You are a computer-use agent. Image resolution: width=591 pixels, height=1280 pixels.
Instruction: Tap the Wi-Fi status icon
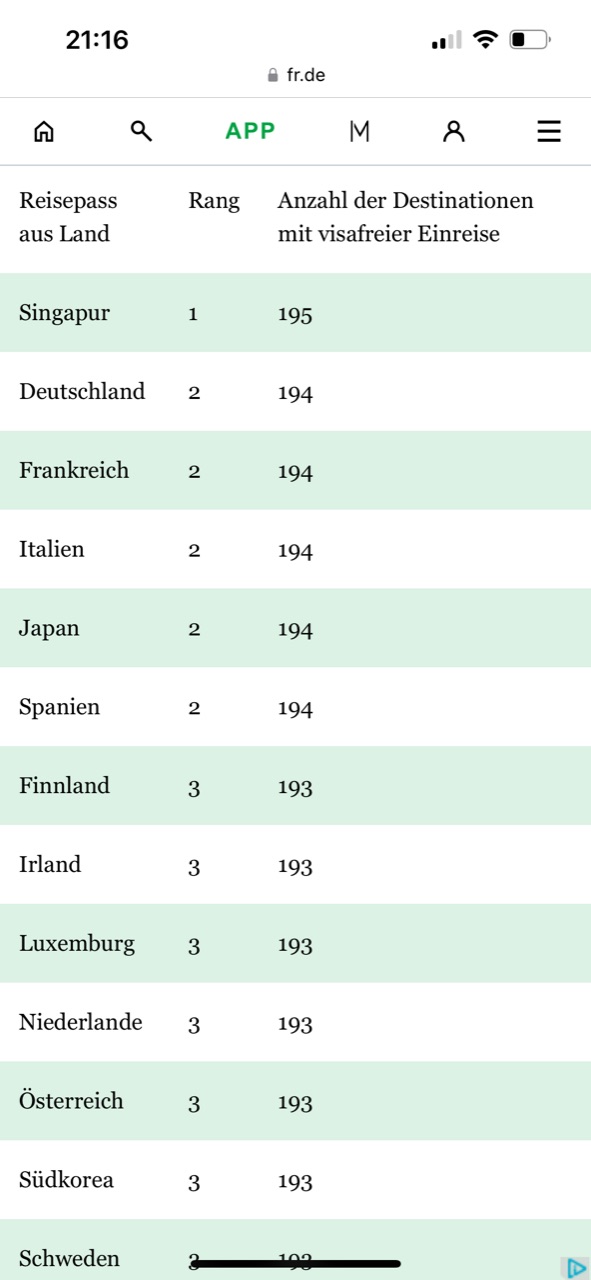click(486, 40)
